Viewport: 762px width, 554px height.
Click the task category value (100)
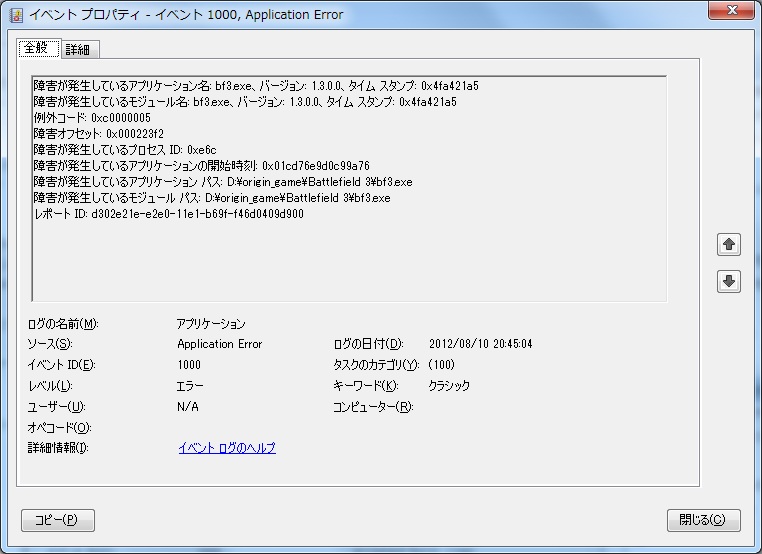[441, 364]
